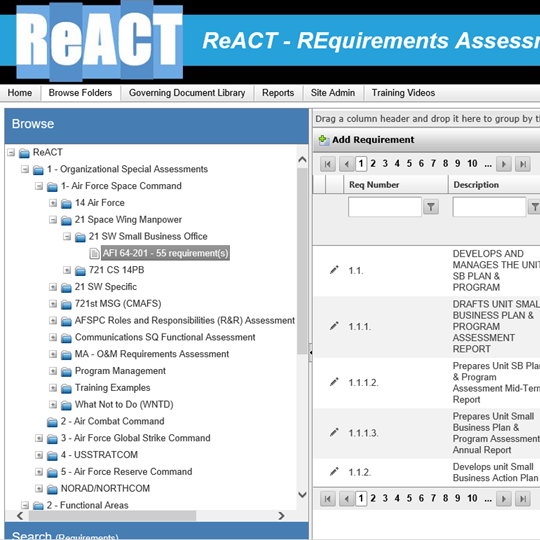The height and width of the screenshot is (540, 540).
Task: Go to last page in top pager
Action: 522,164
